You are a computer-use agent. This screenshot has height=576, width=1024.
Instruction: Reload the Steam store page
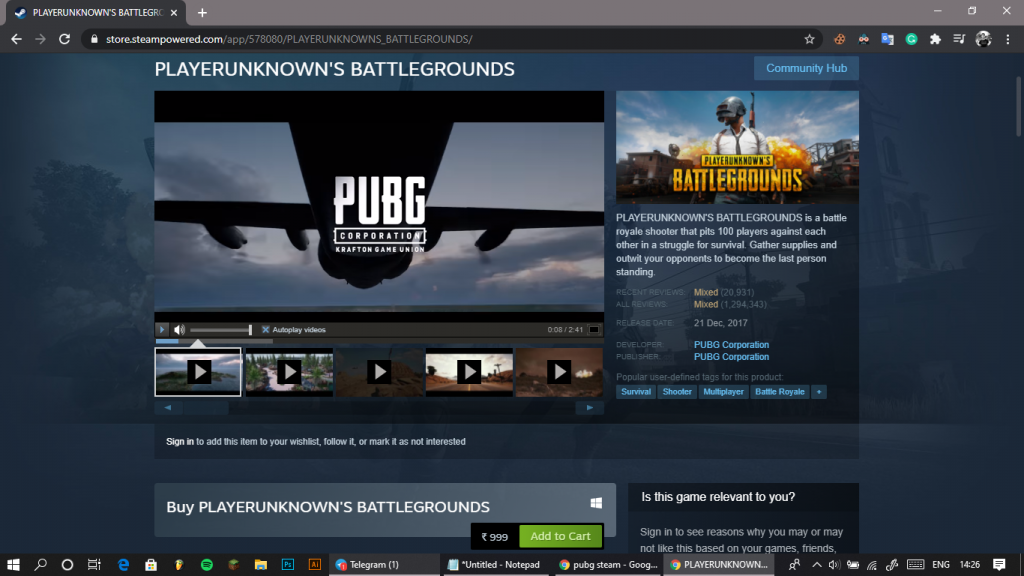pos(64,39)
